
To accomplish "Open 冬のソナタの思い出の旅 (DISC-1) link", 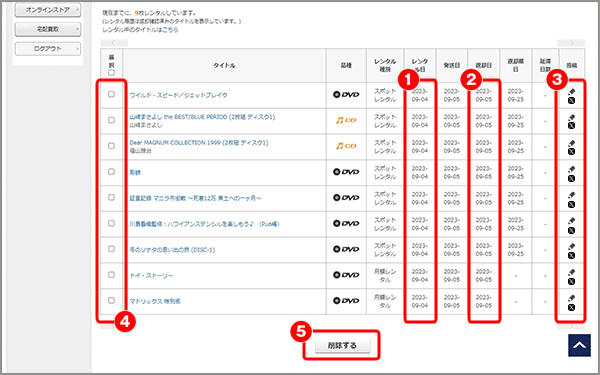I will [x=172, y=250].
